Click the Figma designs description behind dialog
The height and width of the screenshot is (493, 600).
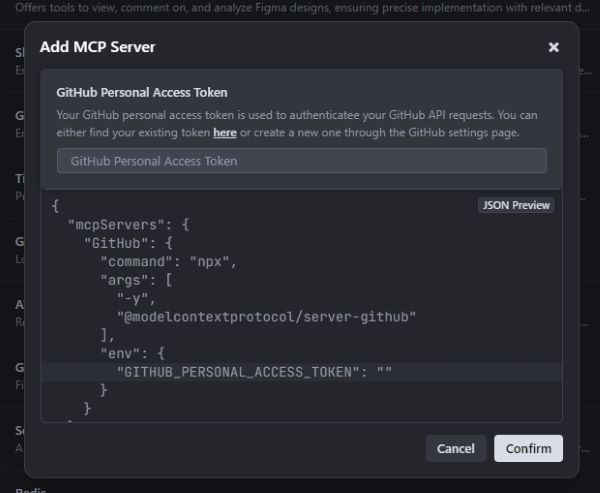[x=302, y=8]
